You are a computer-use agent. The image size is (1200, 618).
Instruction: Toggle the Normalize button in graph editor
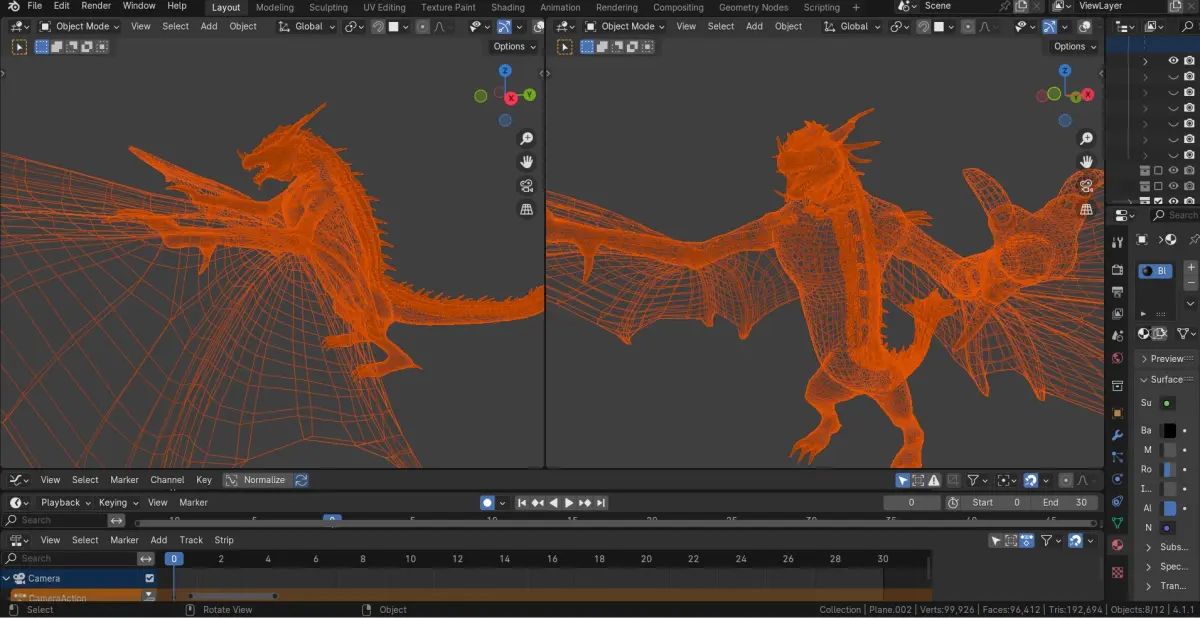tap(257, 480)
